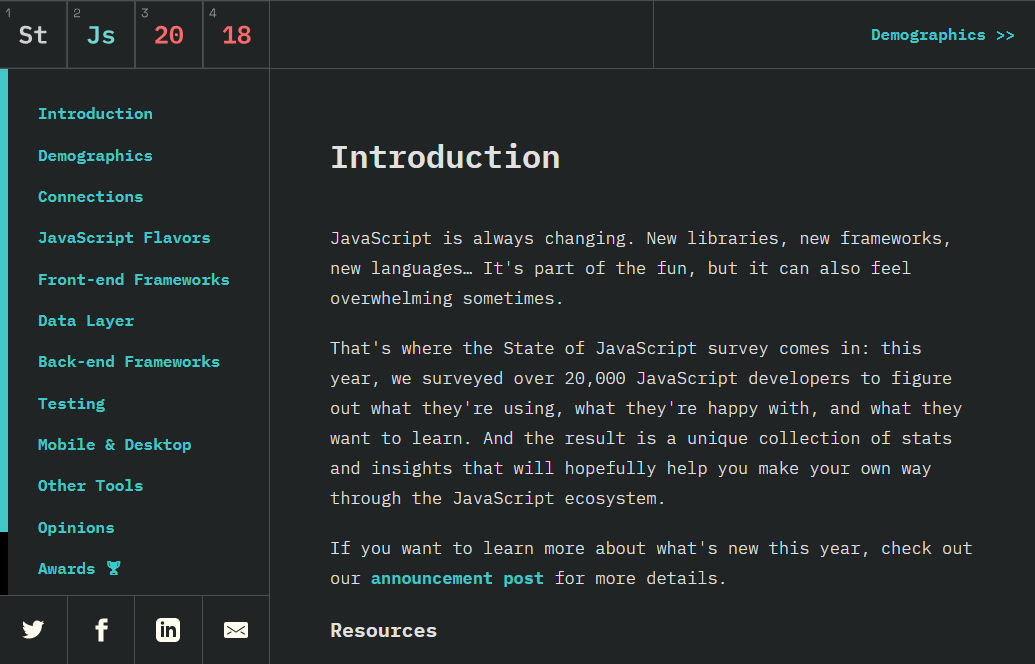The width and height of the screenshot is (1035, 664).
Task: Share the survey on LinkedIn
Action: [x=168, y=630]
